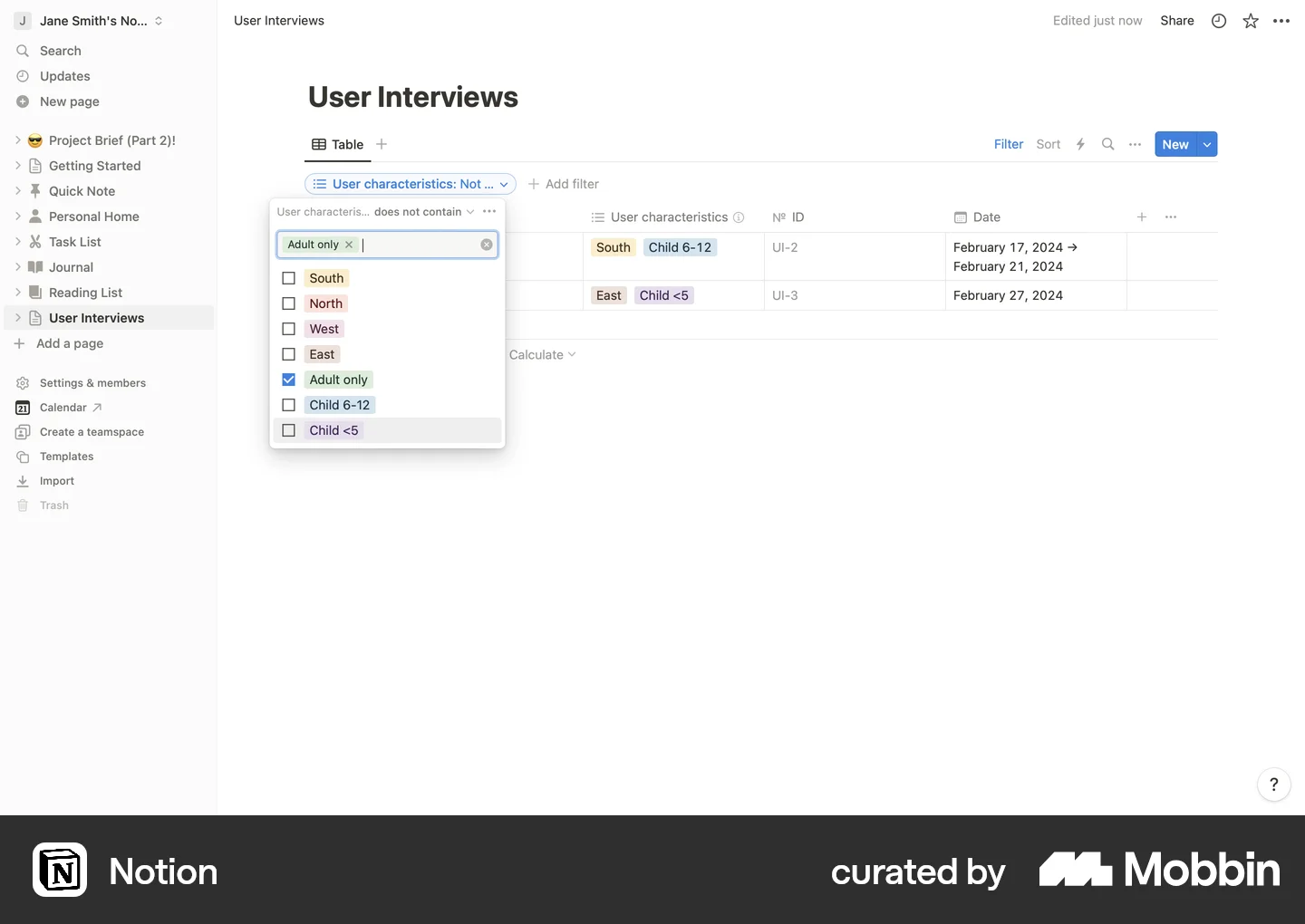Image resolution: width=1305 pixels, height=924 pixels.
Task: Open the New button dropdown arrow
Action: point(1207,144)
